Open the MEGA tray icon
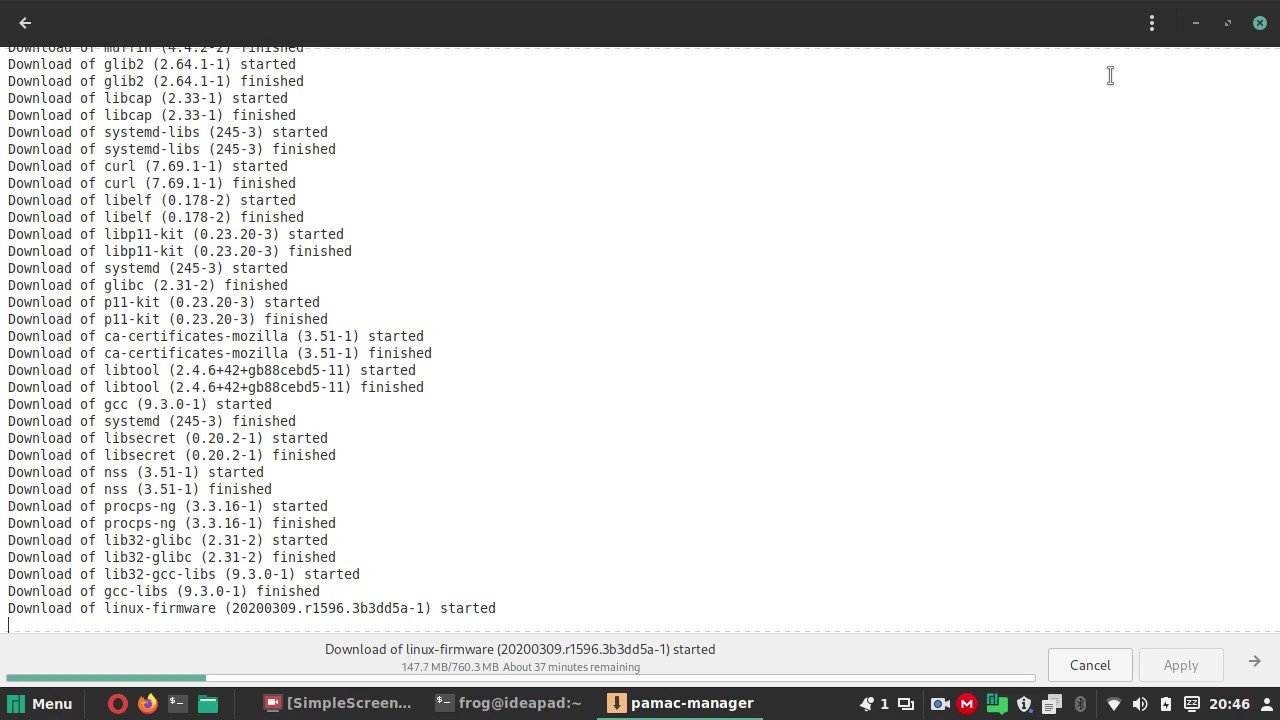The image size is (1280, 720). pyautogui.click(x=967, y=704)
